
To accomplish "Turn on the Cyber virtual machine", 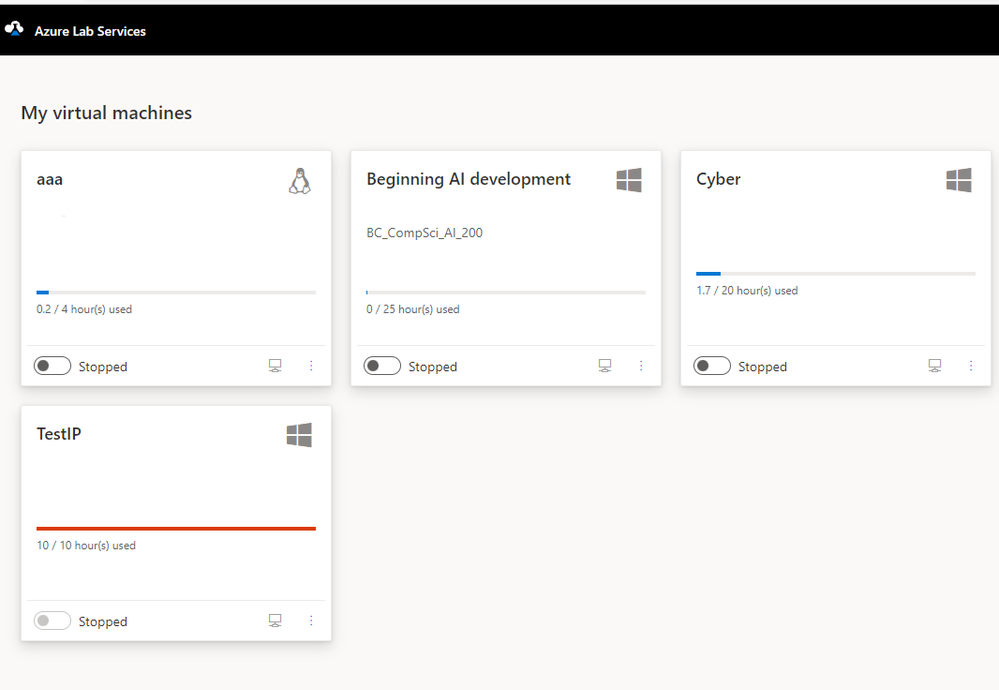I will tap(712, 366).
